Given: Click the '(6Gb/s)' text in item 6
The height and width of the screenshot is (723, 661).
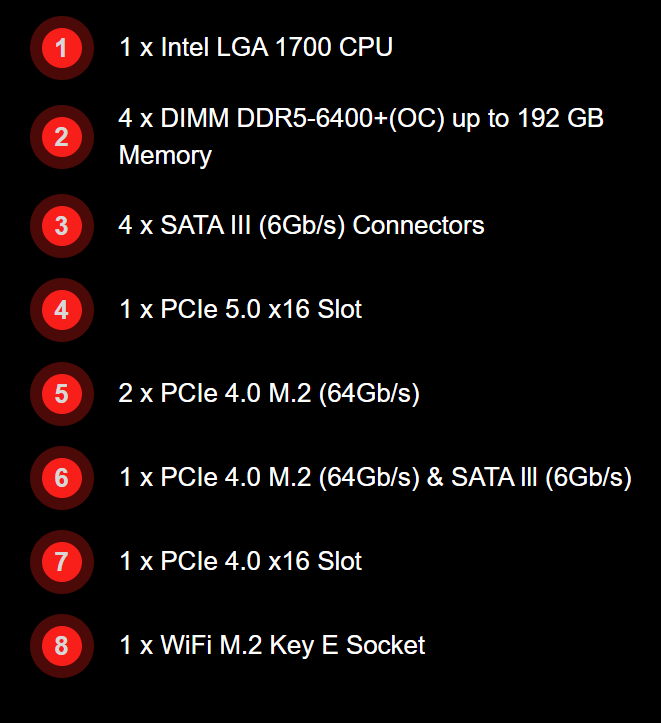Looking at the screenshot, I should point(589,477).
